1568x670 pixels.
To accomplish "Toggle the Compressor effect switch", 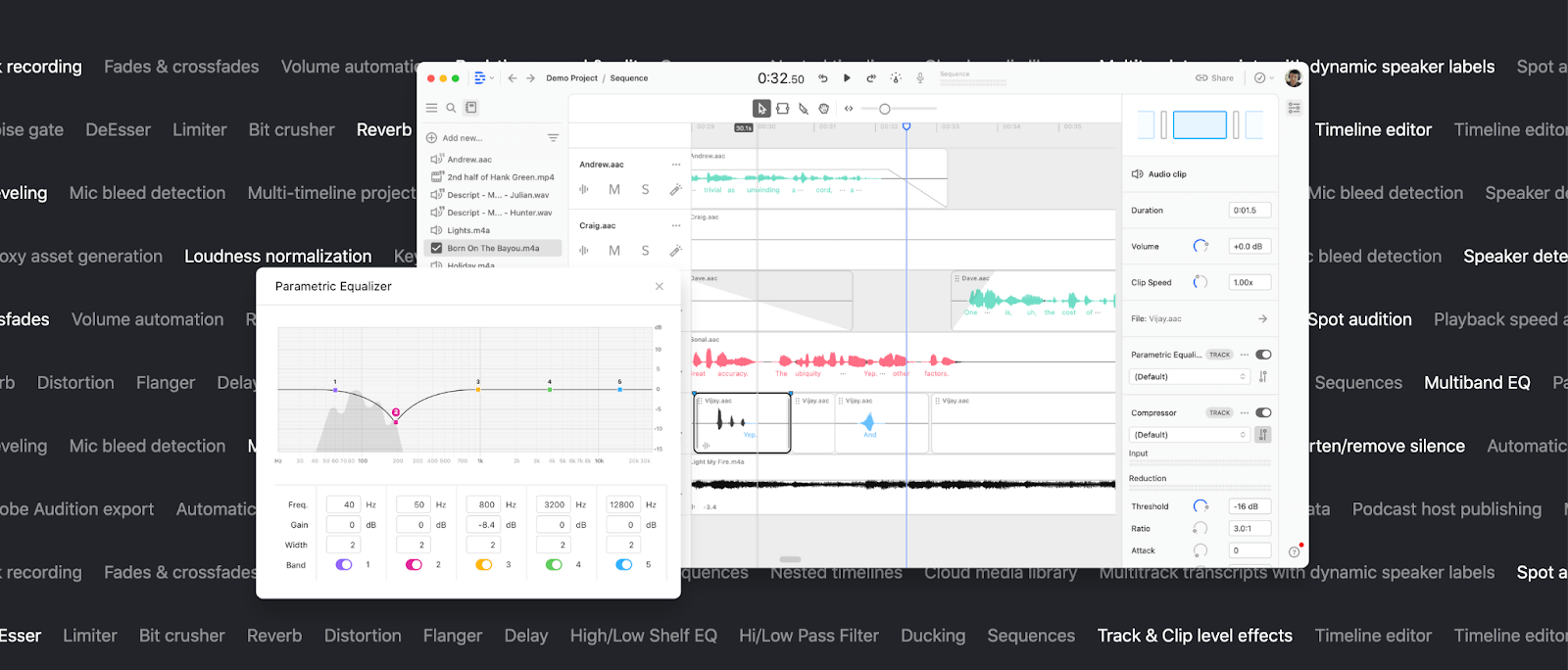I will [1263, 412].
